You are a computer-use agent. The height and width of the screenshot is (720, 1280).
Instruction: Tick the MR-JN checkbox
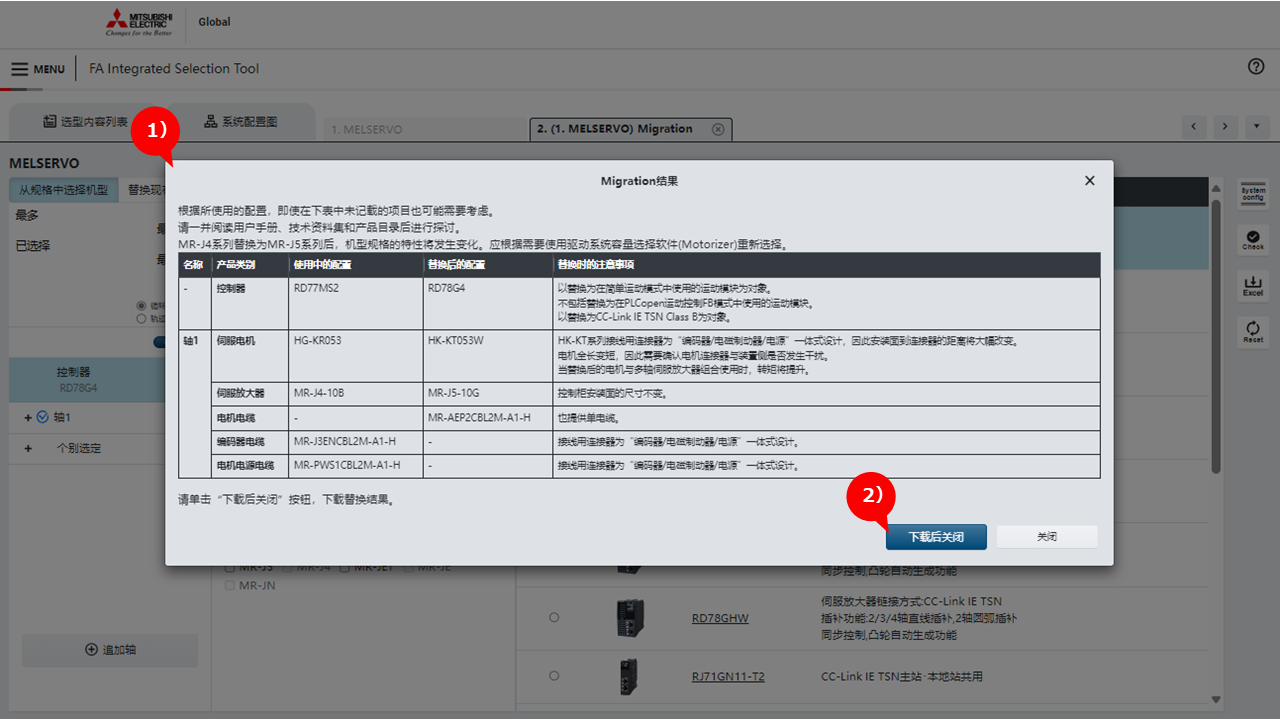[x=231, y=585]
